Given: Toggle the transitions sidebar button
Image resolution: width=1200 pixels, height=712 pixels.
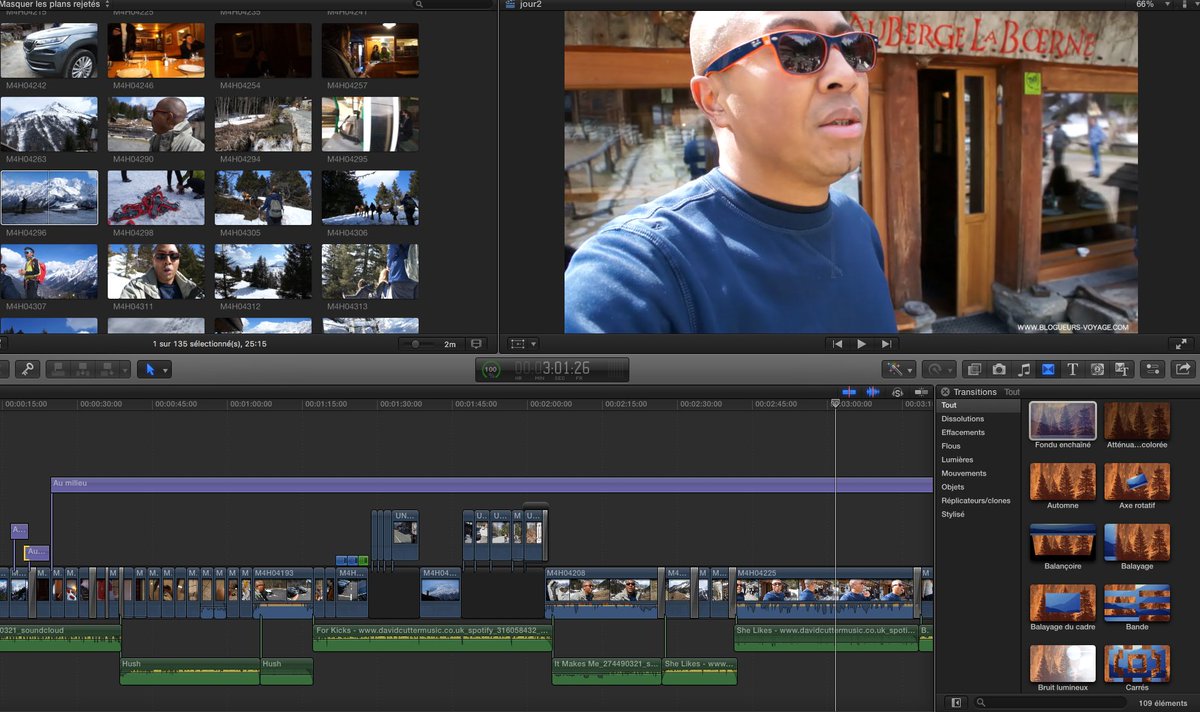Looking at the screenshot, I should (x=956, y=703).
